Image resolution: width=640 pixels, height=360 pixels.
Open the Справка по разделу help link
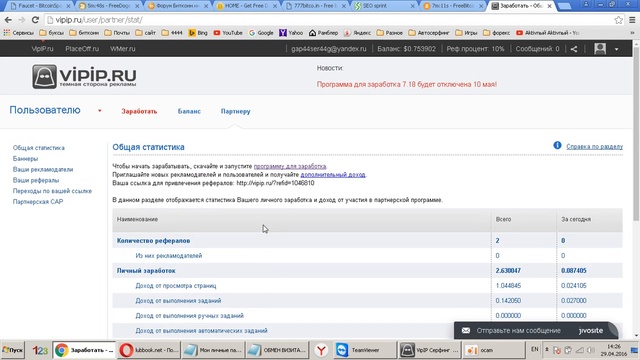coord(594,146)
